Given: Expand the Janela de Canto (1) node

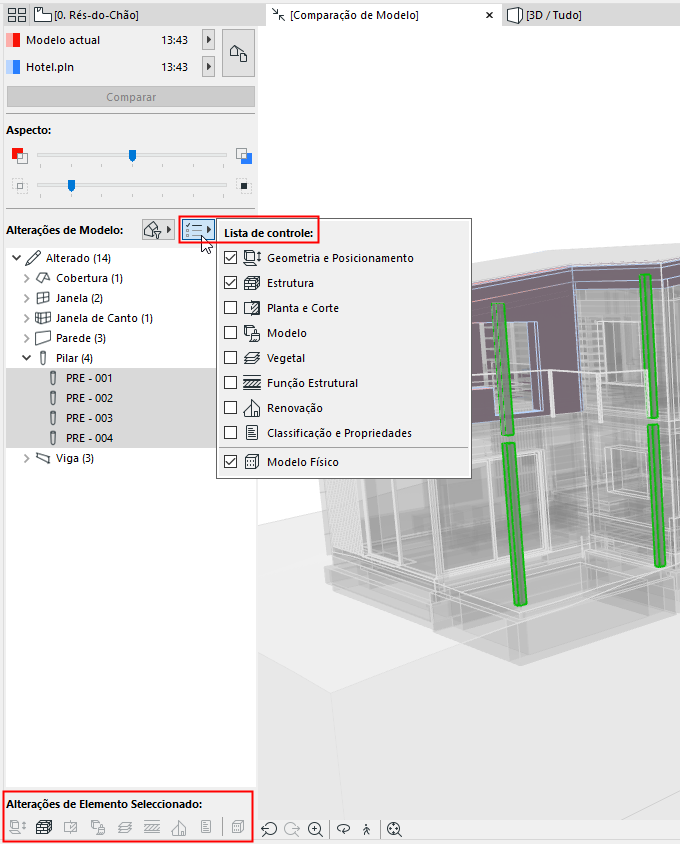Looking at the screenshot, I should click(26, 318).
